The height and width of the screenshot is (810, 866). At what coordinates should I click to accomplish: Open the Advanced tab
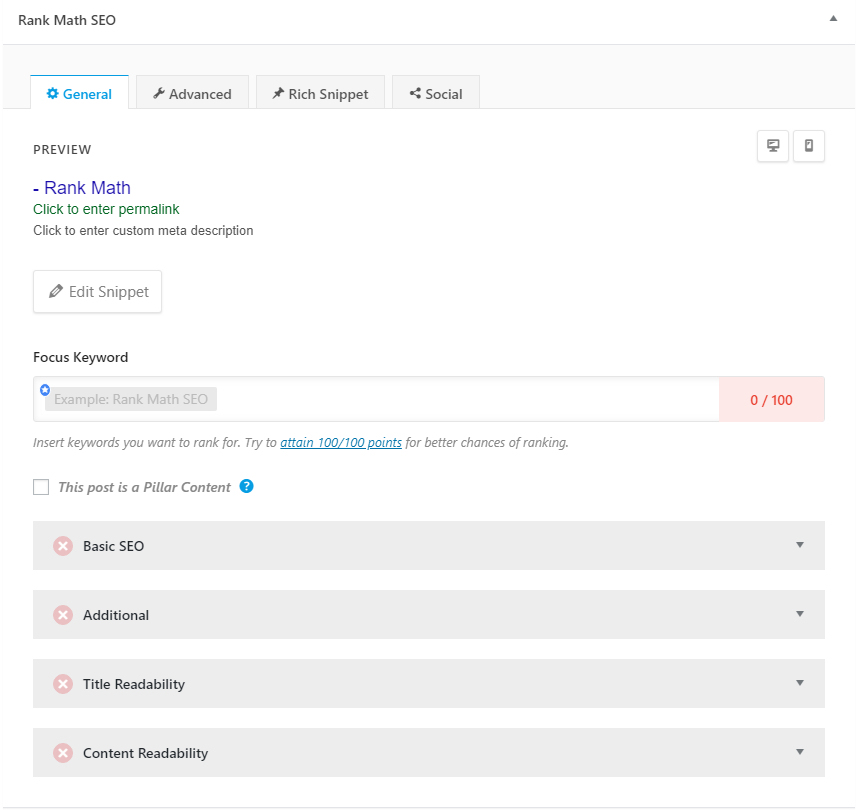(x=192, y=93)
